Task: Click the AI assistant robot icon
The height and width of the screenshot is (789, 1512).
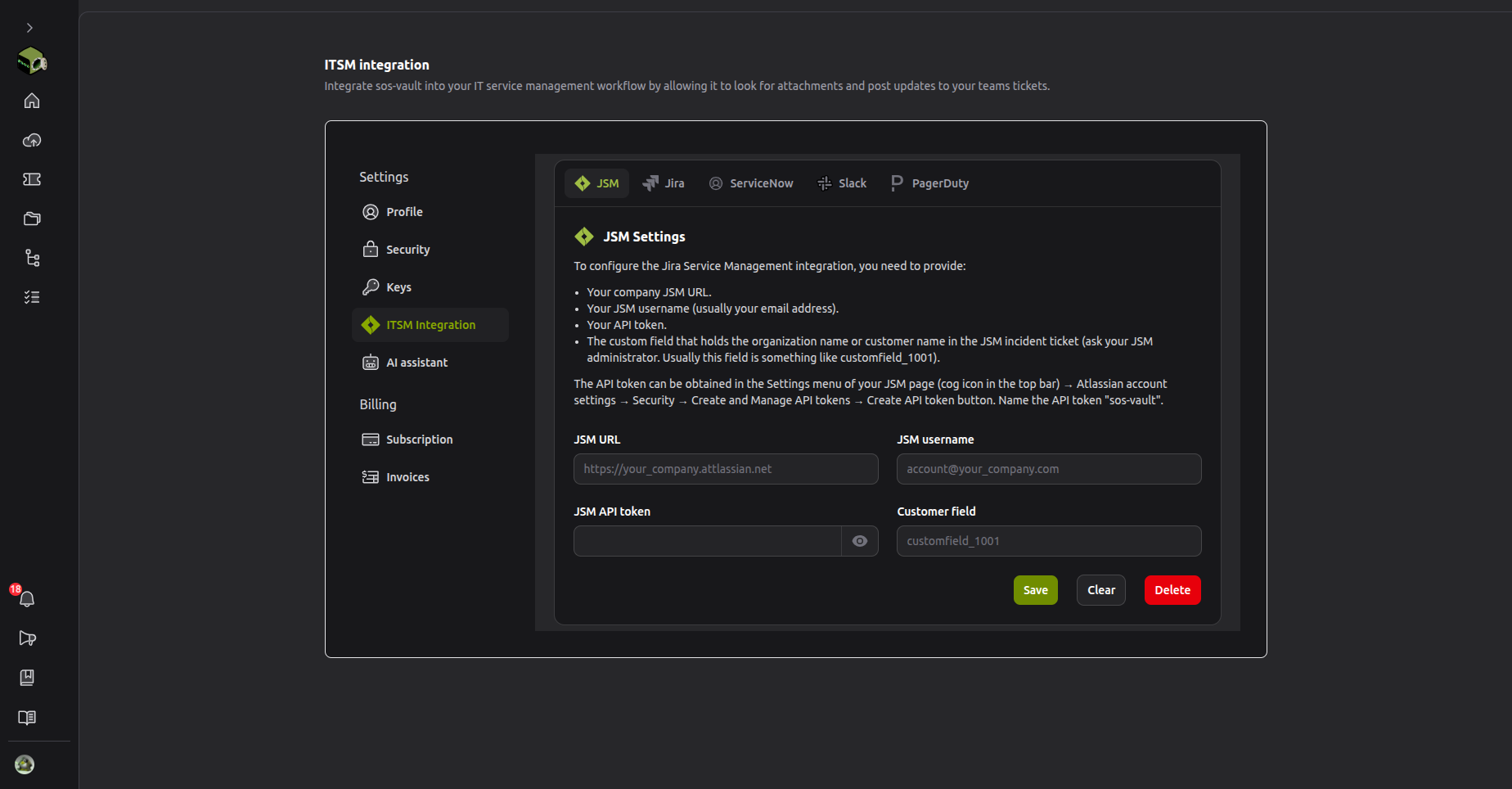Action: (x=371, y=363)
